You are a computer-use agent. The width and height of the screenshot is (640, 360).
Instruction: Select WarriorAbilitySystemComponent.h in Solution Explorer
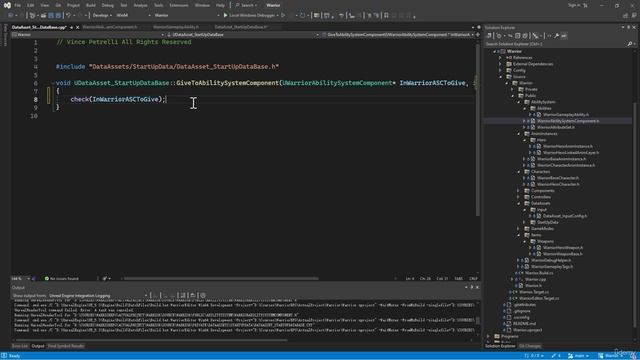coord(568,121)
